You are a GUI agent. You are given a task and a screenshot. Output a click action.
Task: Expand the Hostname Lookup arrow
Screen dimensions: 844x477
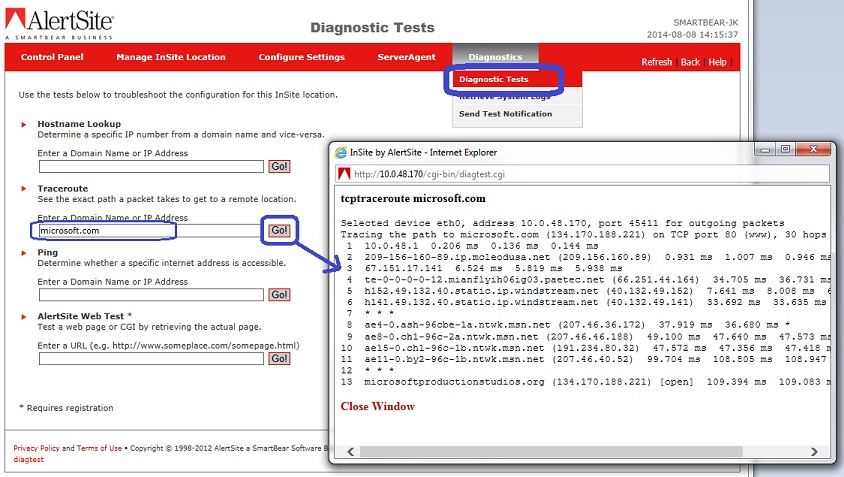click(x=24, y=124)
